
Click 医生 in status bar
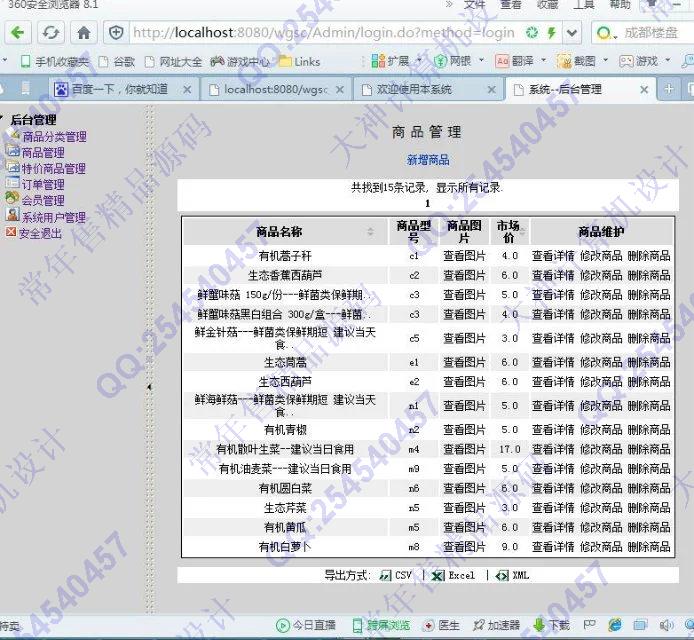[x=442, y=625]
